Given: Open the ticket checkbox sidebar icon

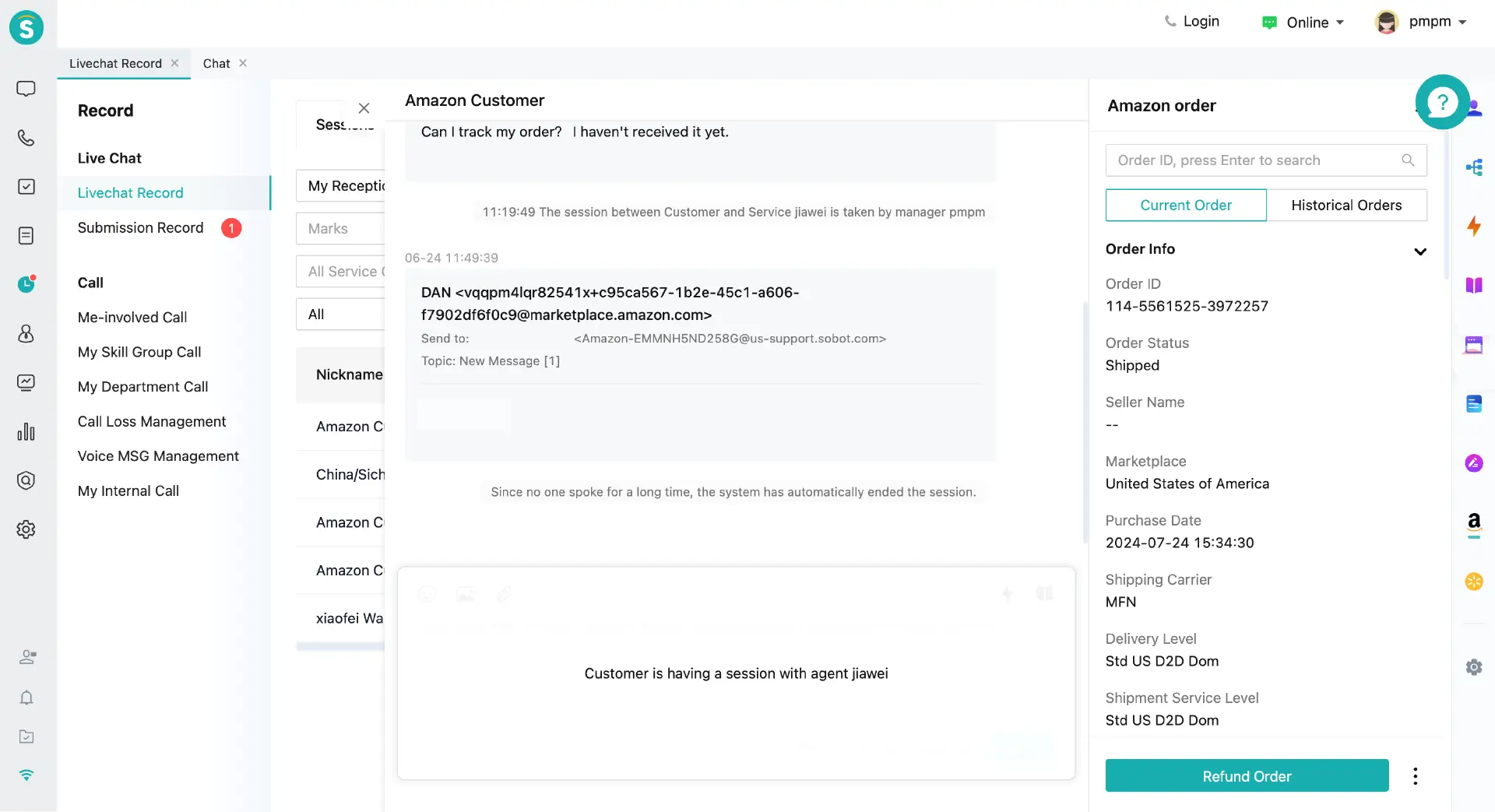Looking at the screenshot, I should (x=26, y=187).
